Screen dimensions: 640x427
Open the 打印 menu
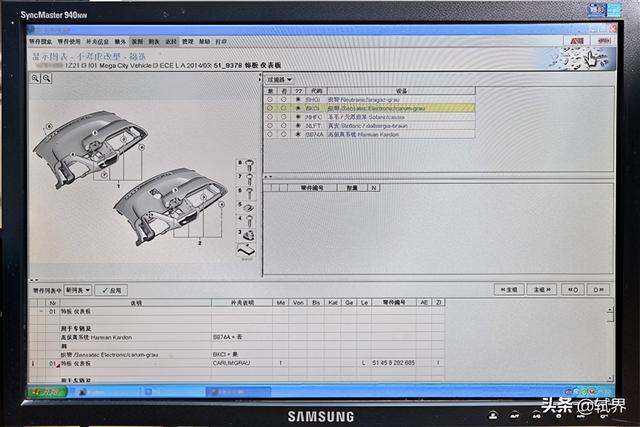(221, 42)
